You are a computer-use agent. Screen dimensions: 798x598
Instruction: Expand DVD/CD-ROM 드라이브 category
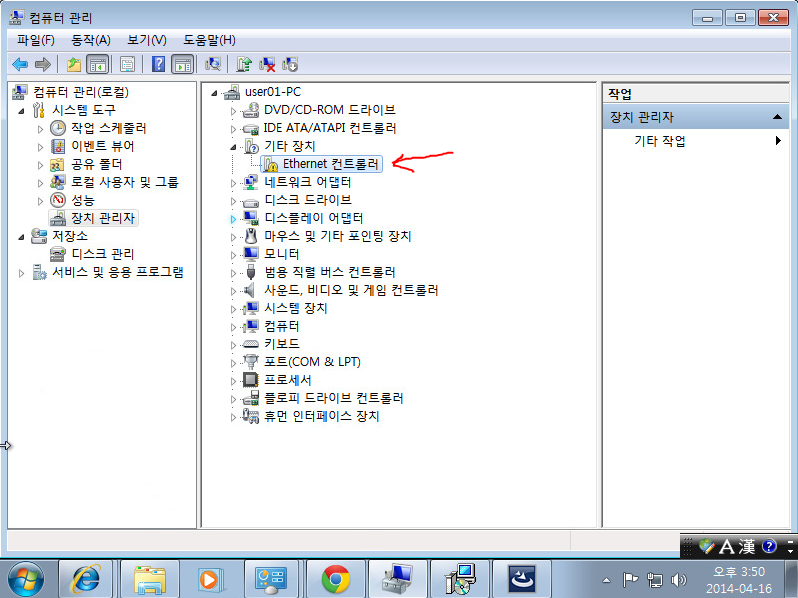pos(233,111)
